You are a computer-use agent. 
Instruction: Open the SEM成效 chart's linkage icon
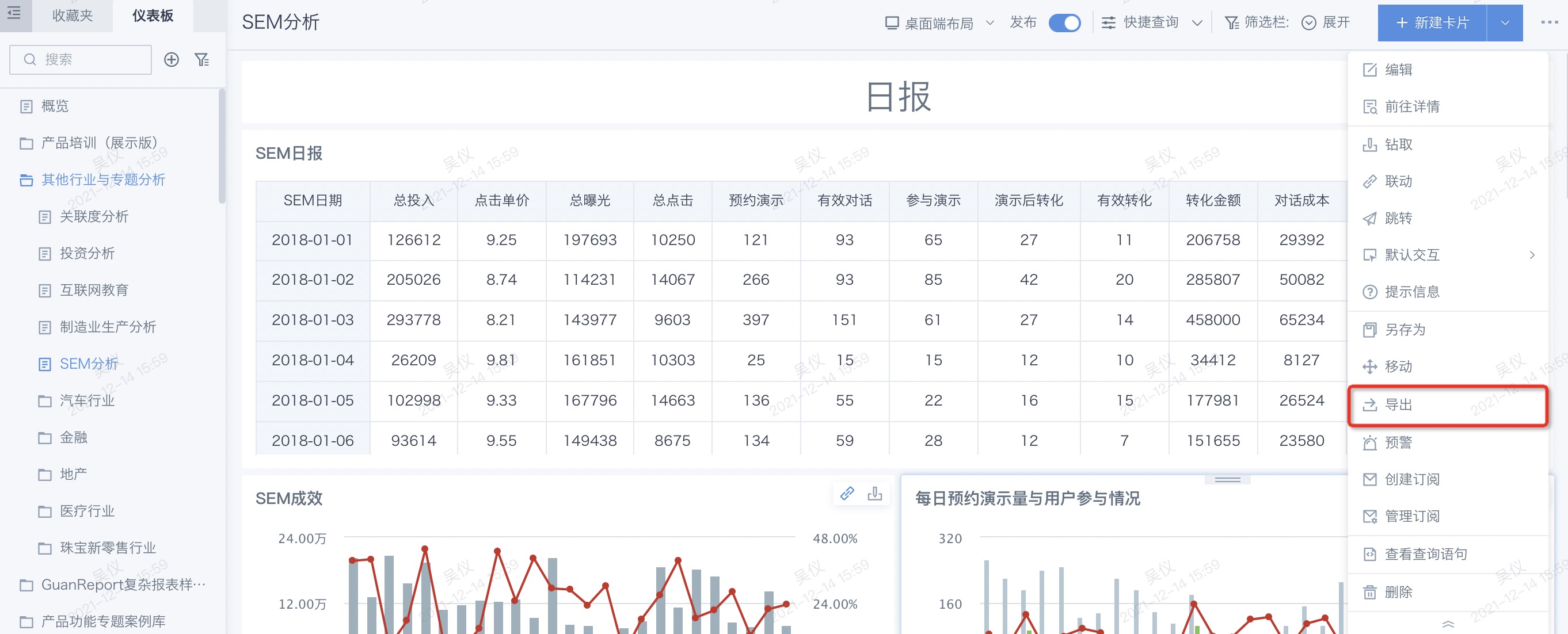pos(847,493)
